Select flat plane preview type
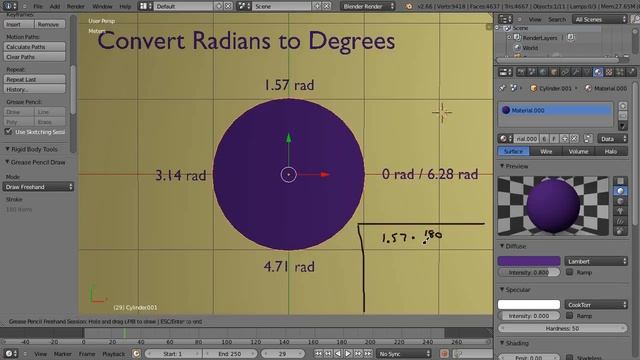Viewport: 640px width, 360px height. pos(620,181)
